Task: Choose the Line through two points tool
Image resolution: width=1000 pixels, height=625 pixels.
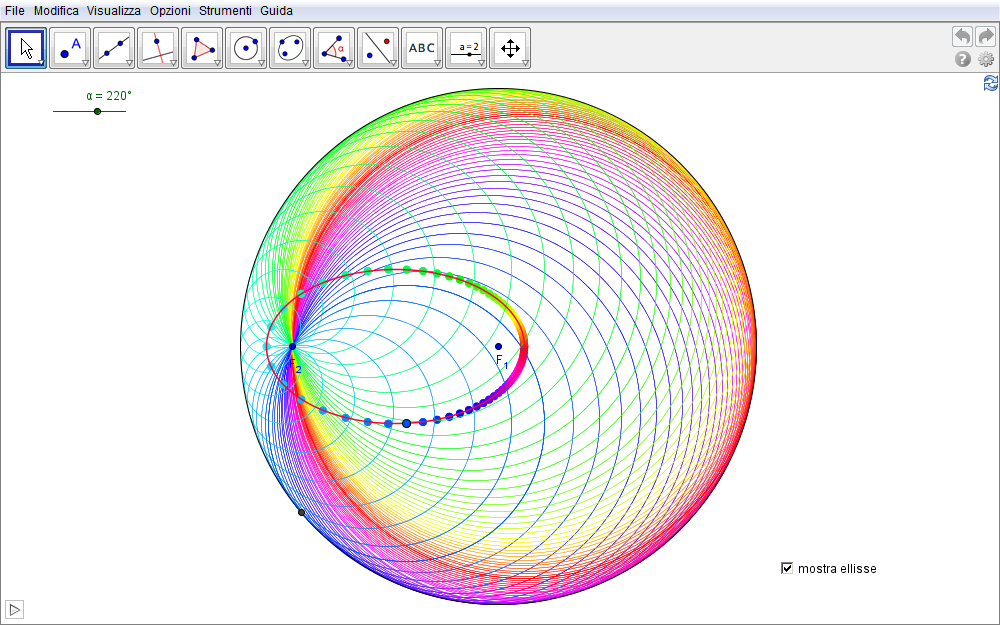Action: [x=114, y=47]
